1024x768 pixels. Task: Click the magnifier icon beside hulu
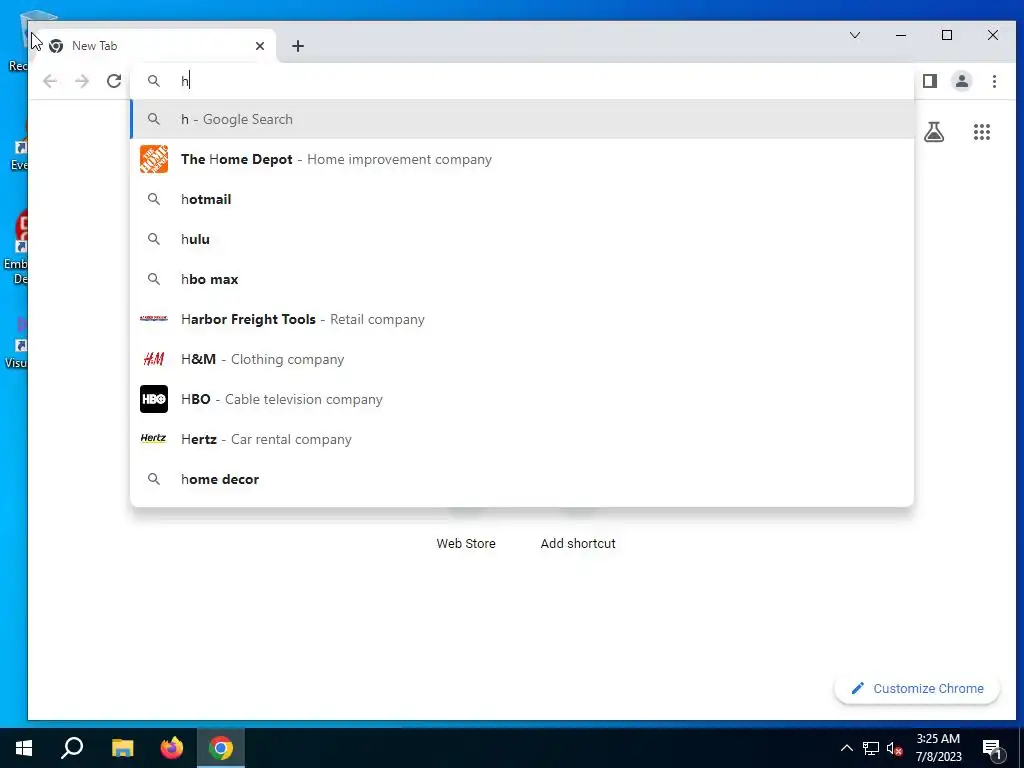(153, 239)
